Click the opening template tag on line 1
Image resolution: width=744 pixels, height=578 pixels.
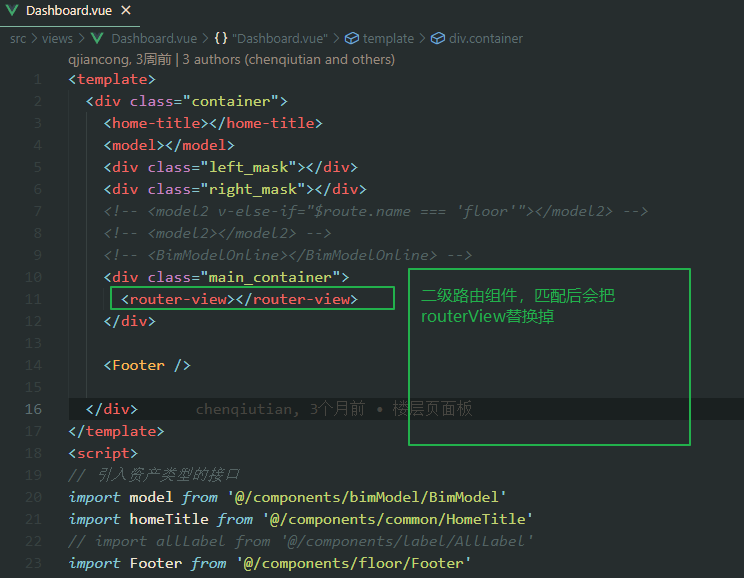[112, 79]
